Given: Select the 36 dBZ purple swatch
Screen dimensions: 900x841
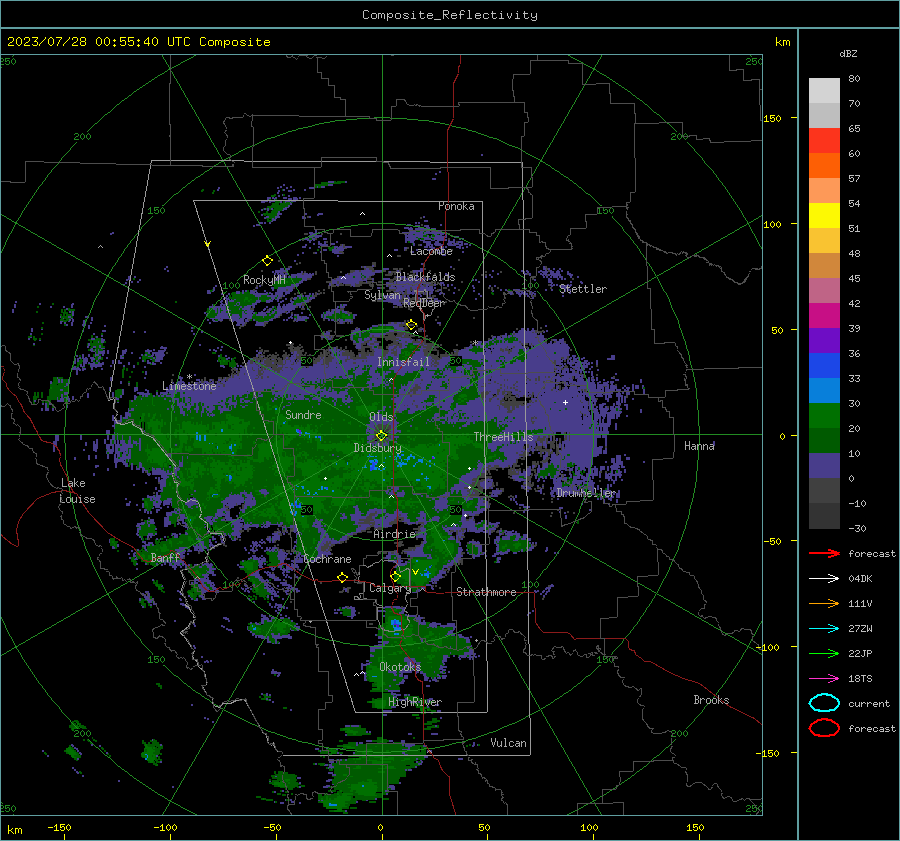Looking at the screenshot, I should (x=824, y=341).
